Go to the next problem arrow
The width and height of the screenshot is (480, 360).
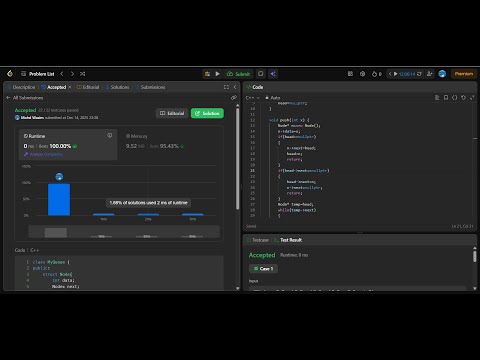tap(72, 74)
